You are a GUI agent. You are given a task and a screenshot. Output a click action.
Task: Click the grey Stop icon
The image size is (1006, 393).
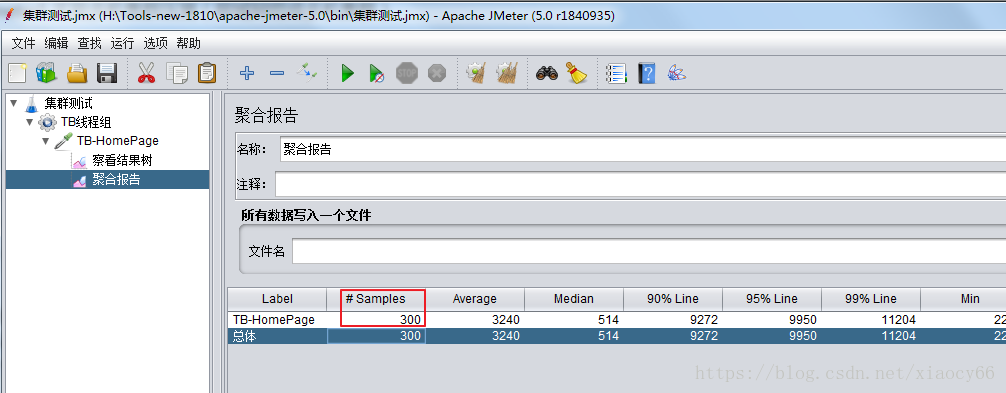407,73
